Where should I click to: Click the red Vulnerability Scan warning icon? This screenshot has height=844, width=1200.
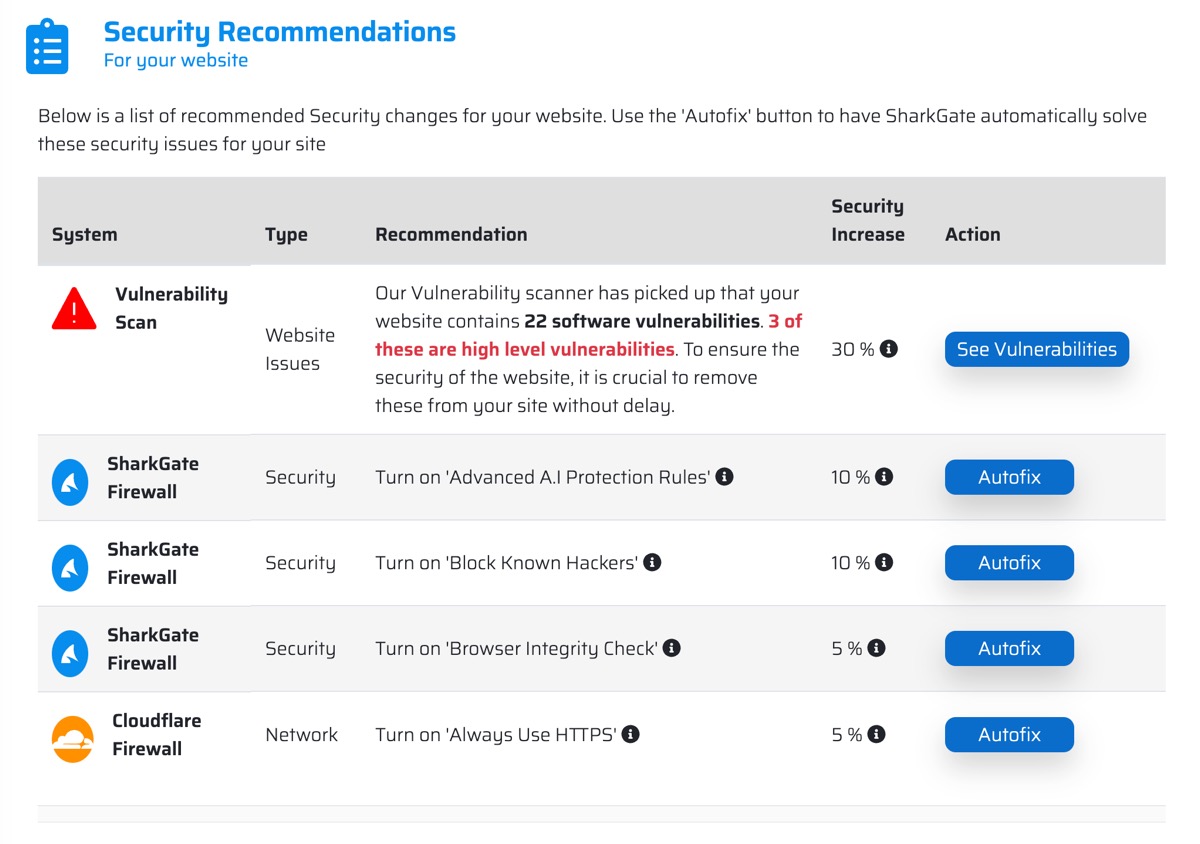[x=74, y=308]
